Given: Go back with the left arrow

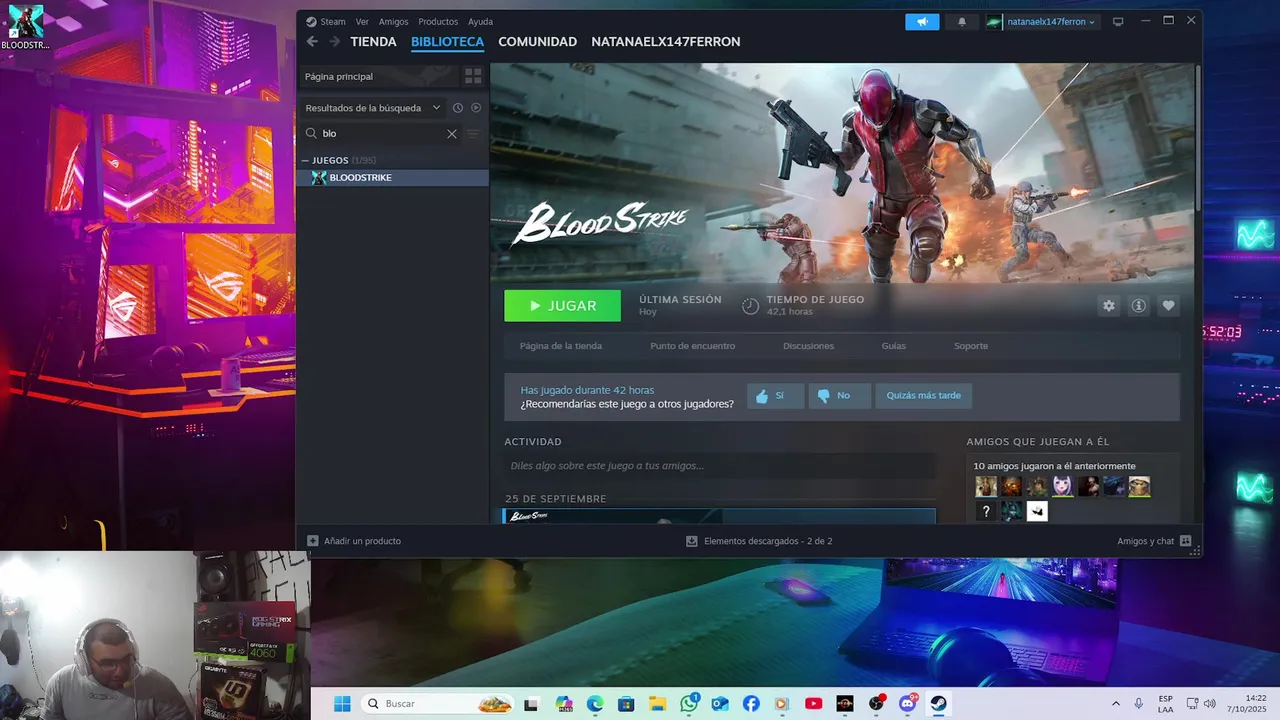Looking at the screenshot, I should click(312, 42).
